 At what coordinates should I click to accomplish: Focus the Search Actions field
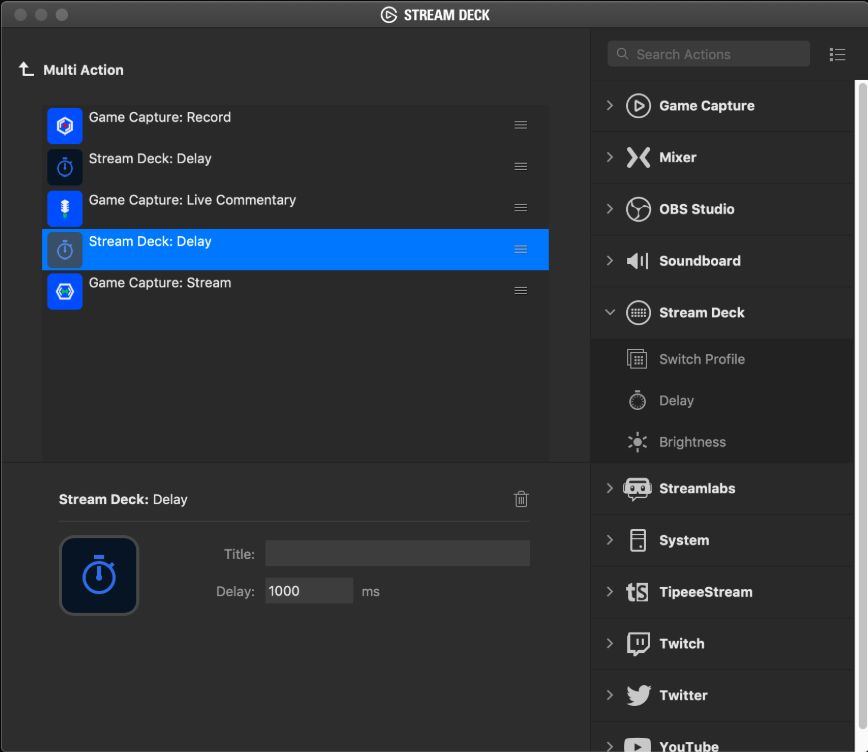click(709, 54)
